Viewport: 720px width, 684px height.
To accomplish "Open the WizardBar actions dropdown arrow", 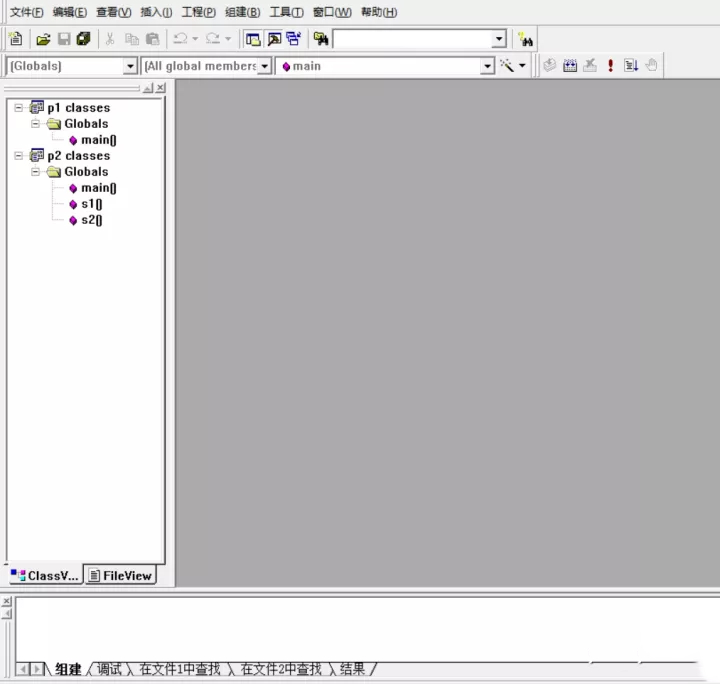I will tap(523, 66).
